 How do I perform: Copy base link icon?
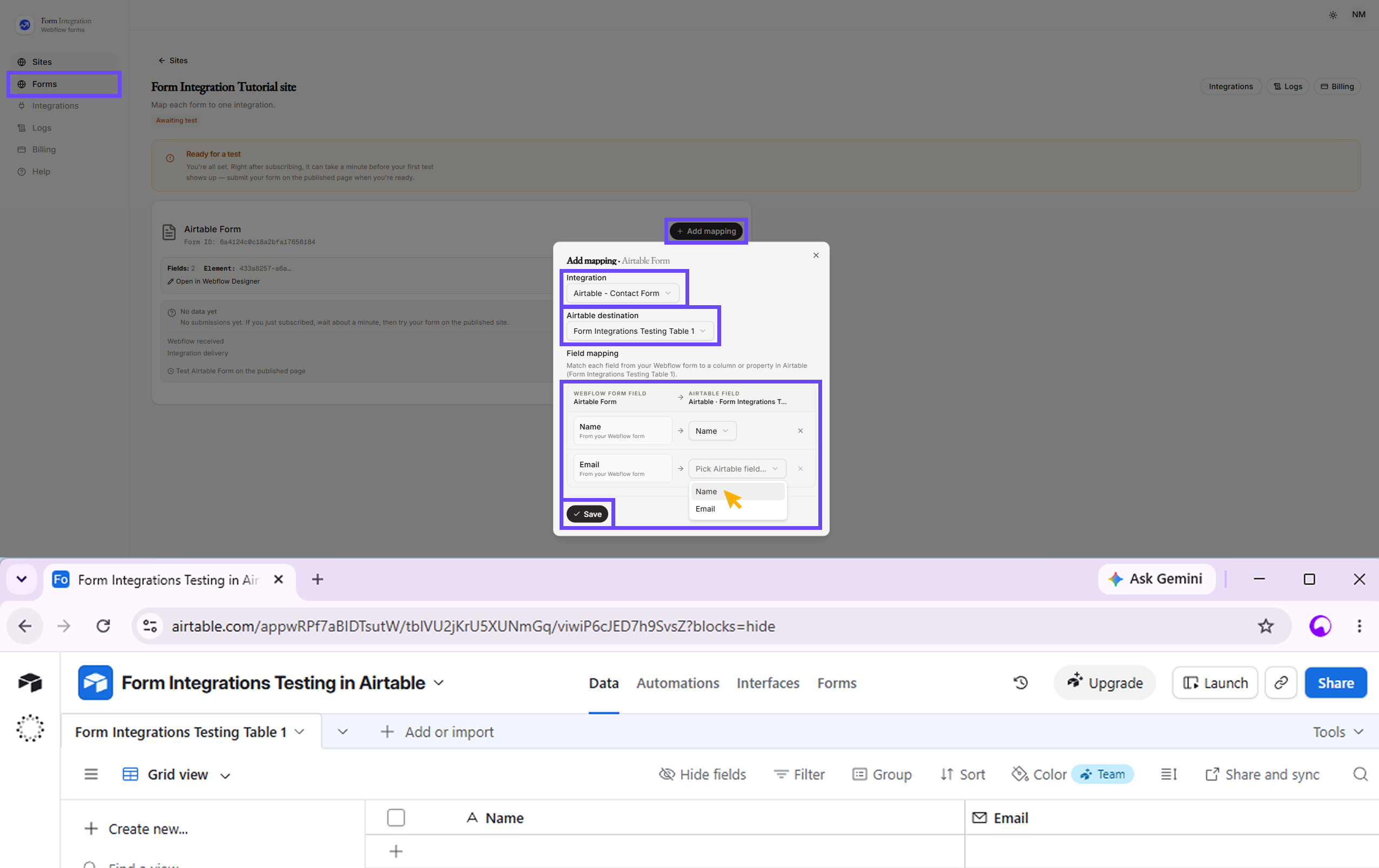(x=1281, y=683)
